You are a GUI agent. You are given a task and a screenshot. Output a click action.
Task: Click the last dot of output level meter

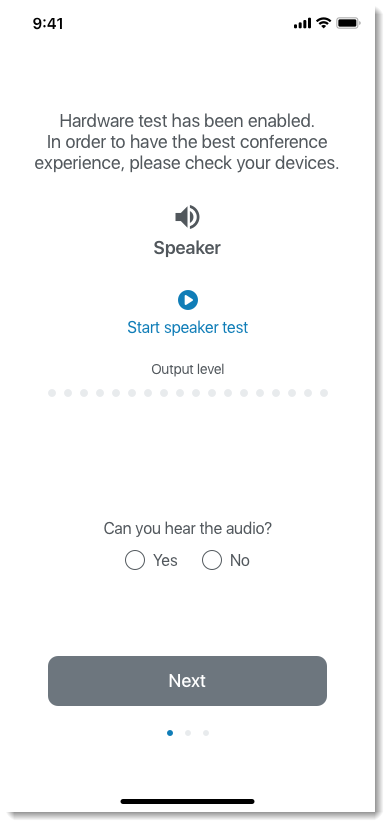pos(324,393)
